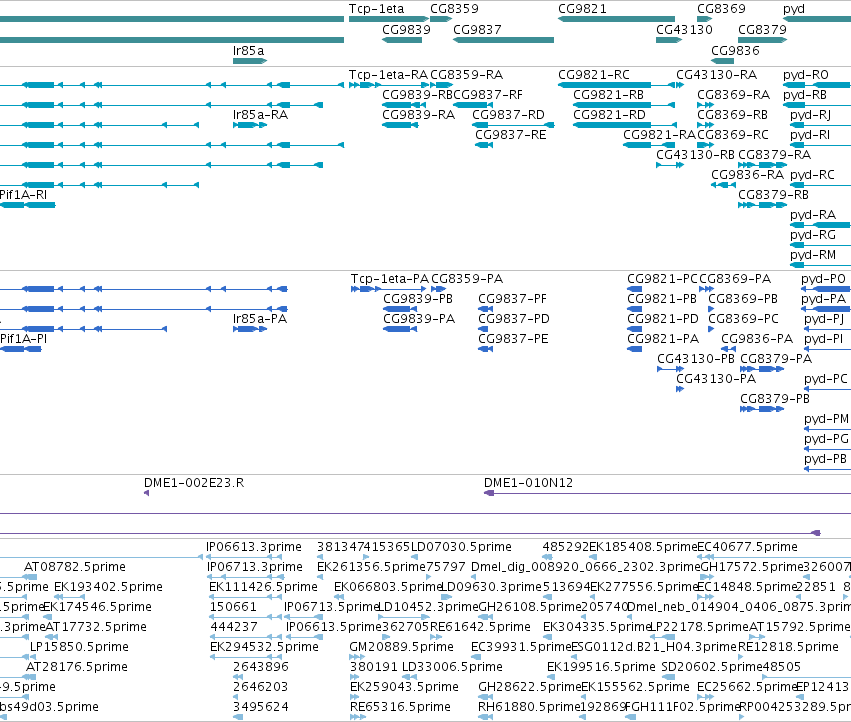Click the CG8369 gene label
The image size is (851, 722).
point(721,9)
